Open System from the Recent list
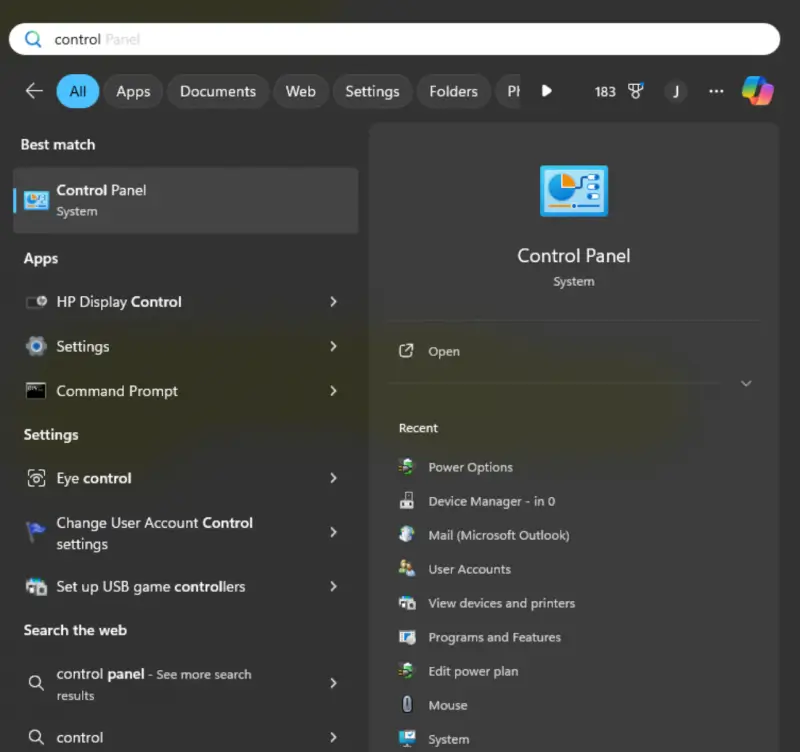 [x=448, y=738]
